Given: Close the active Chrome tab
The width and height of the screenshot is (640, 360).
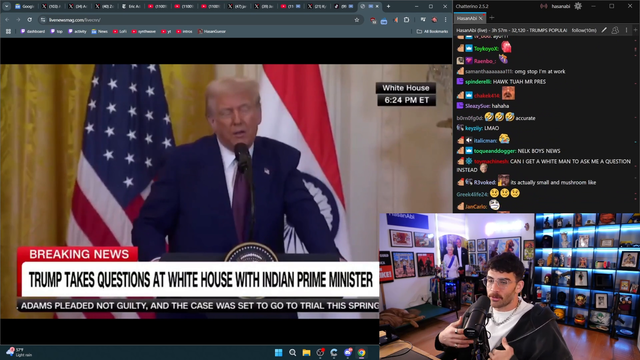Looking at the screenshot, I should point(377,6).
